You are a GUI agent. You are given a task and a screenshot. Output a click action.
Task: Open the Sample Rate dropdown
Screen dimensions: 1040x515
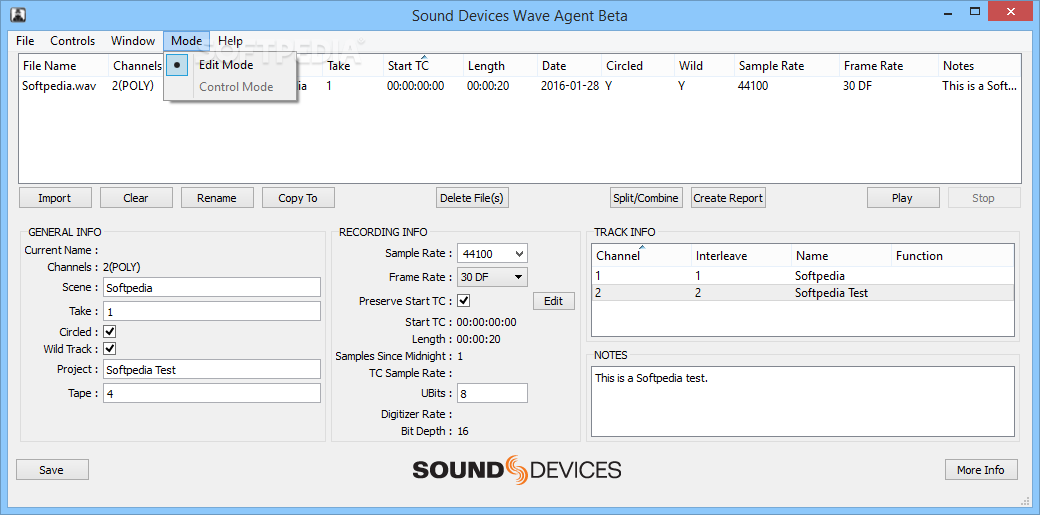point(492,253)
